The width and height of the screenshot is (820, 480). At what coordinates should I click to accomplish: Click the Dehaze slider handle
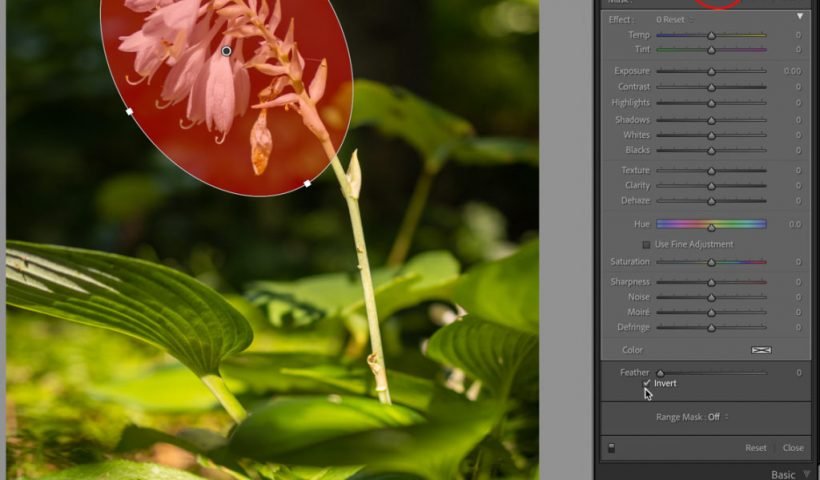click(711, 201)
